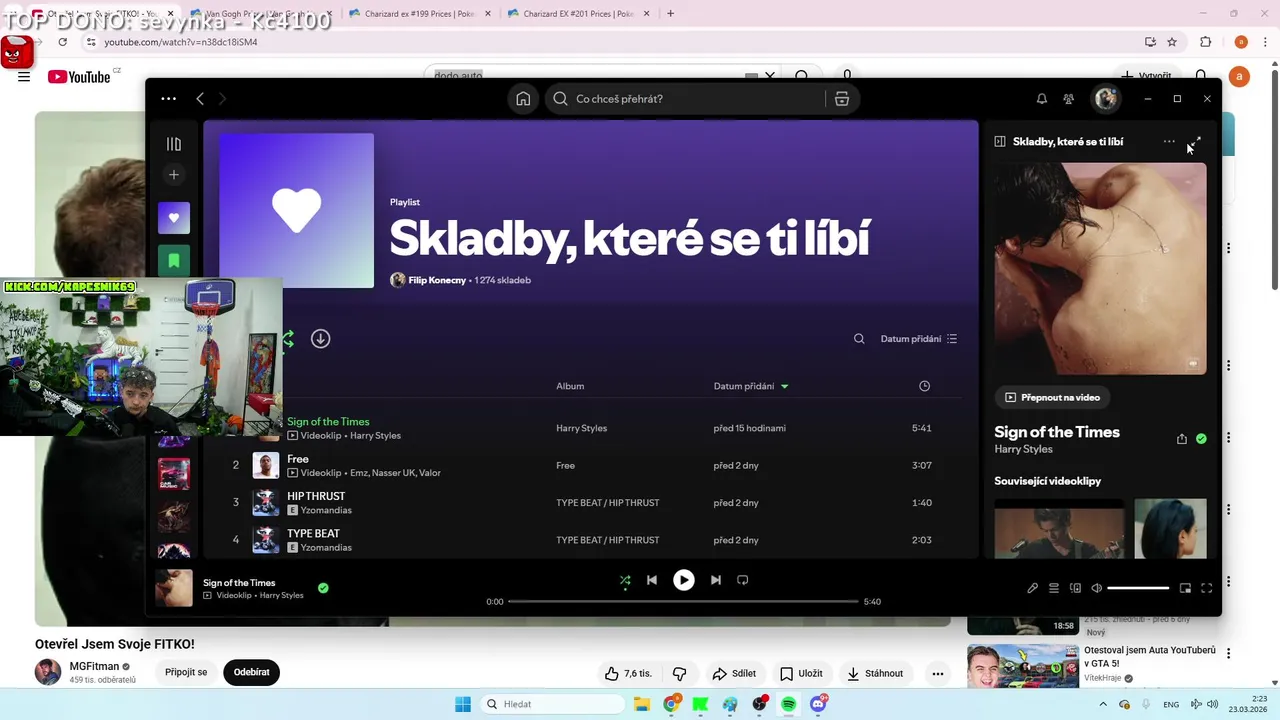Download the playlist with the down-arrow icon
1280x720 pixels.
pos(320,339)
